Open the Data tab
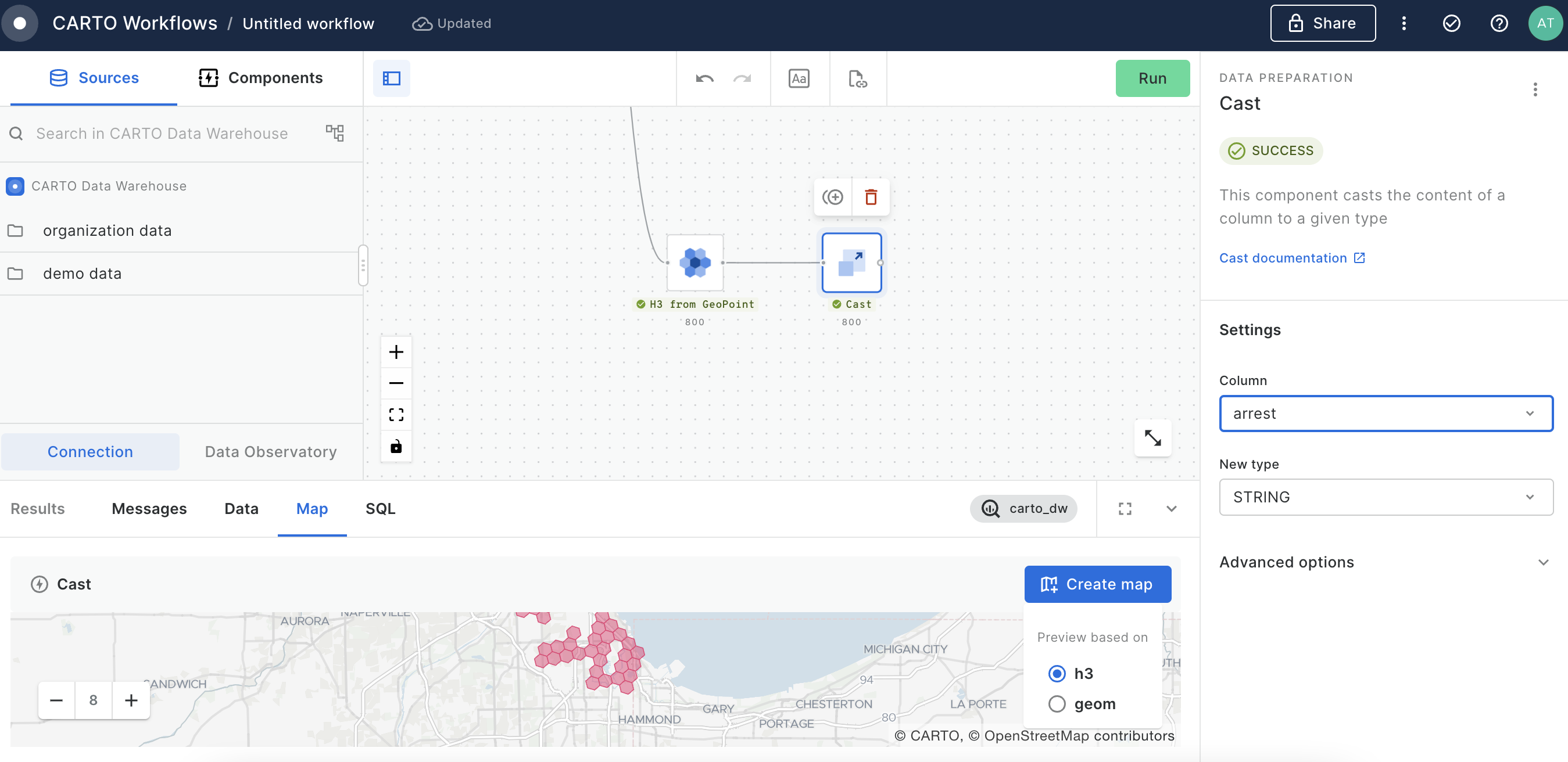Viewport: 1568px width, 762px height. [x=242, y=509]
